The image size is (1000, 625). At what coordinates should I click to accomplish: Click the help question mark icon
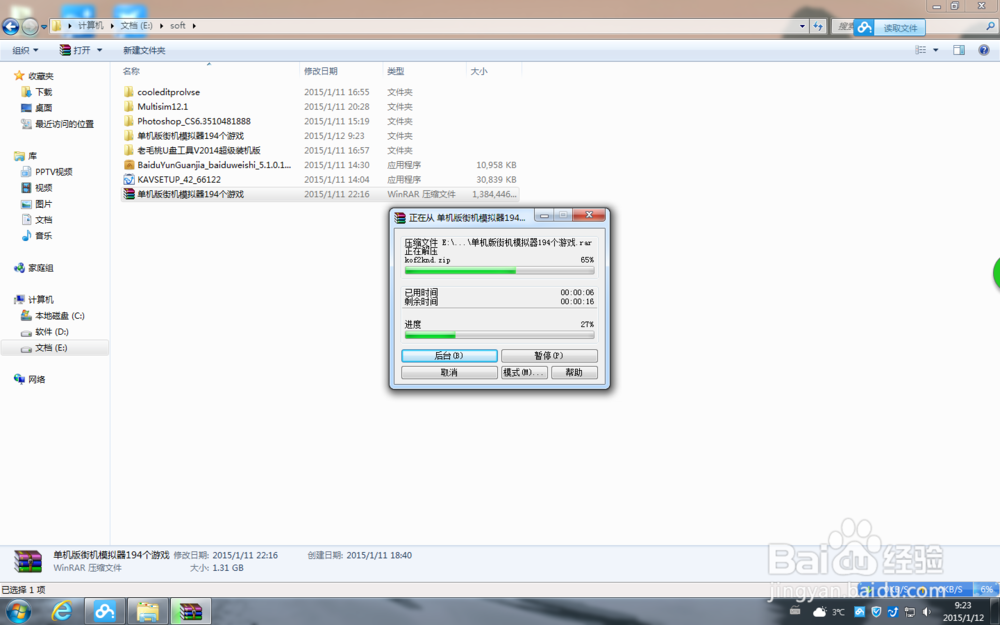984,50
